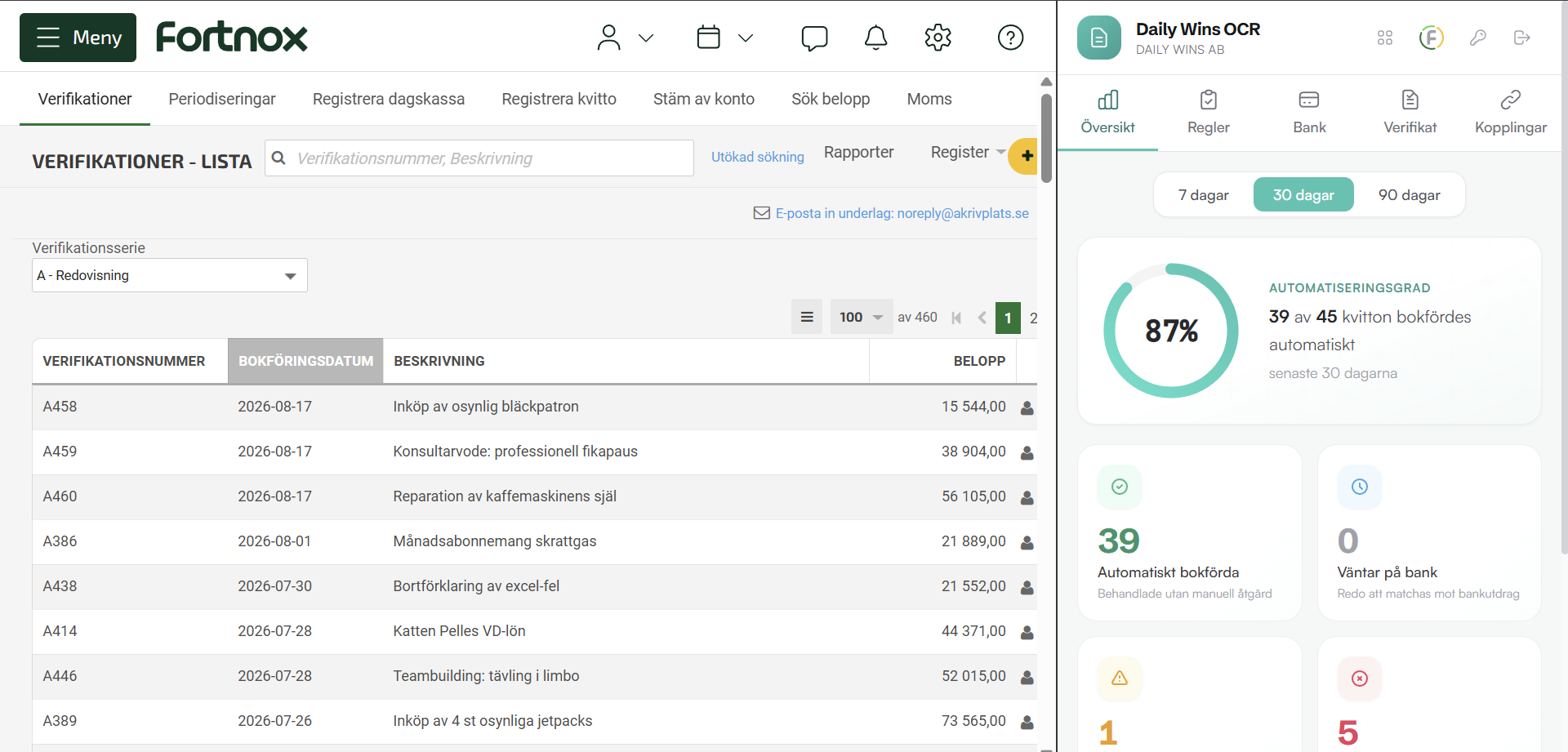Open Rapporter
This screenshot has height=752, width=1568.
(x=859, y=152)
